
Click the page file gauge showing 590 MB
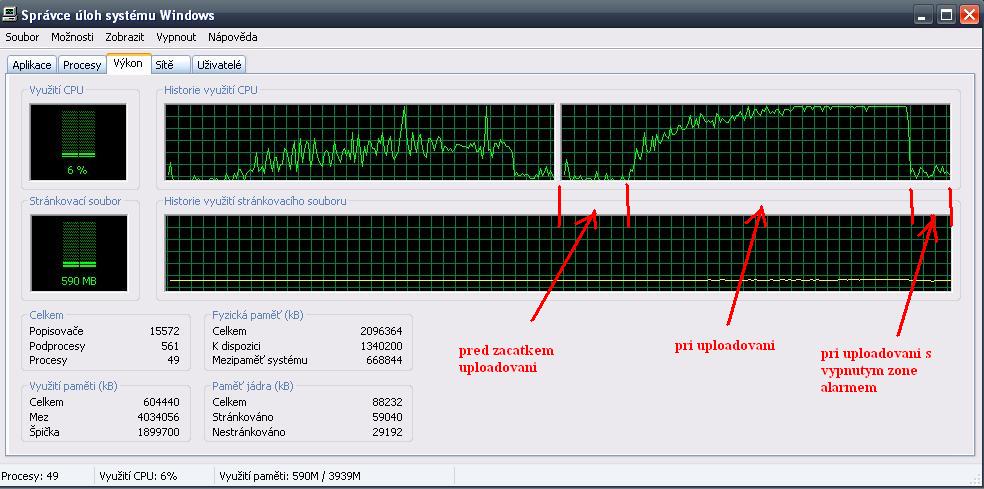point(78,253)
